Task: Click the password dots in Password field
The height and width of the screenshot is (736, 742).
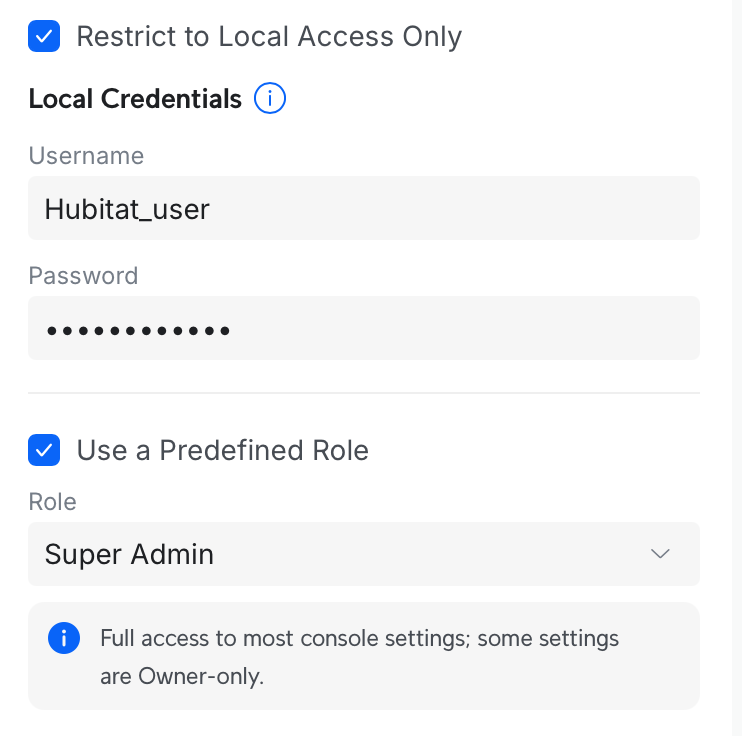Action: pyautogui.click(x=138, y=328)
